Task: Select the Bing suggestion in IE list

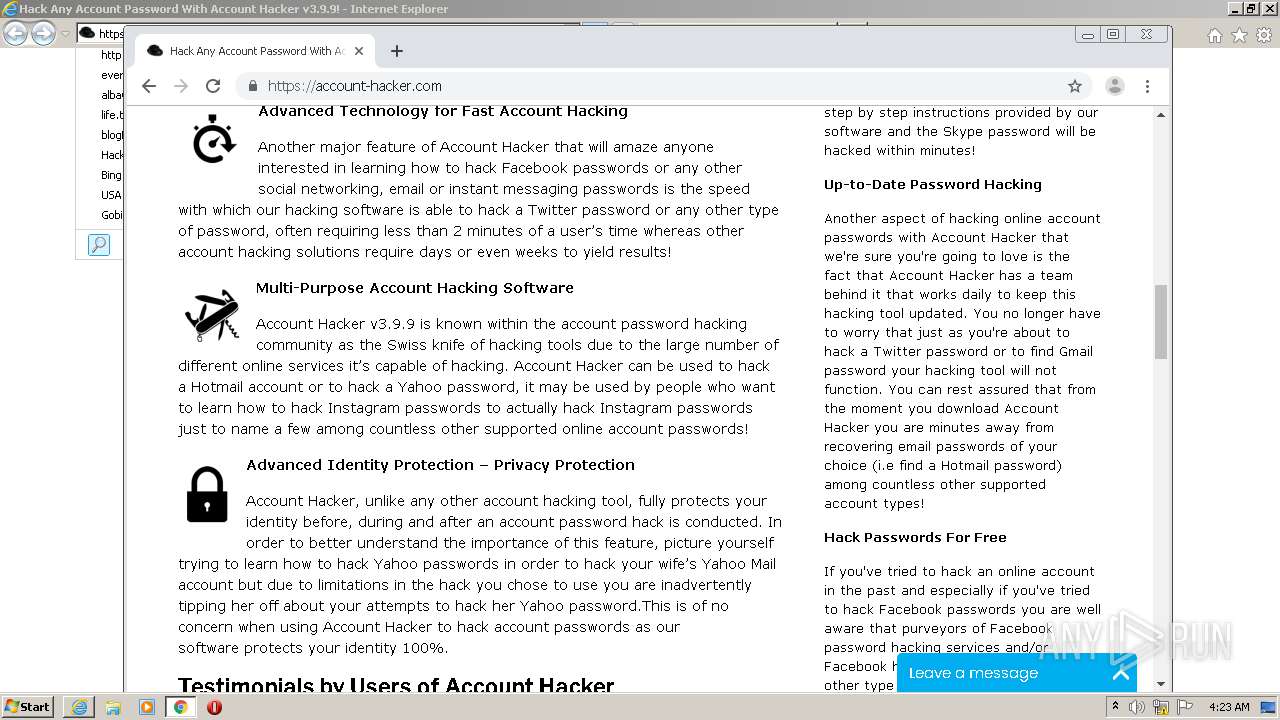Action: click(x=111, y=175)
